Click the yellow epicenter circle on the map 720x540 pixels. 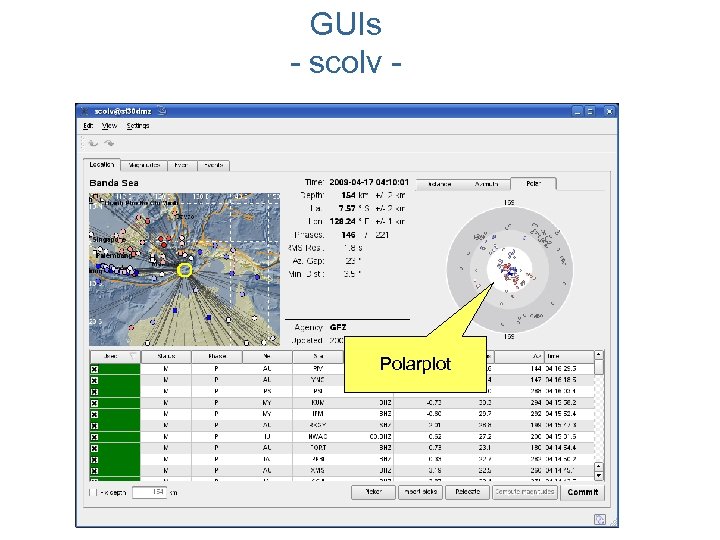tap(185, 270)
